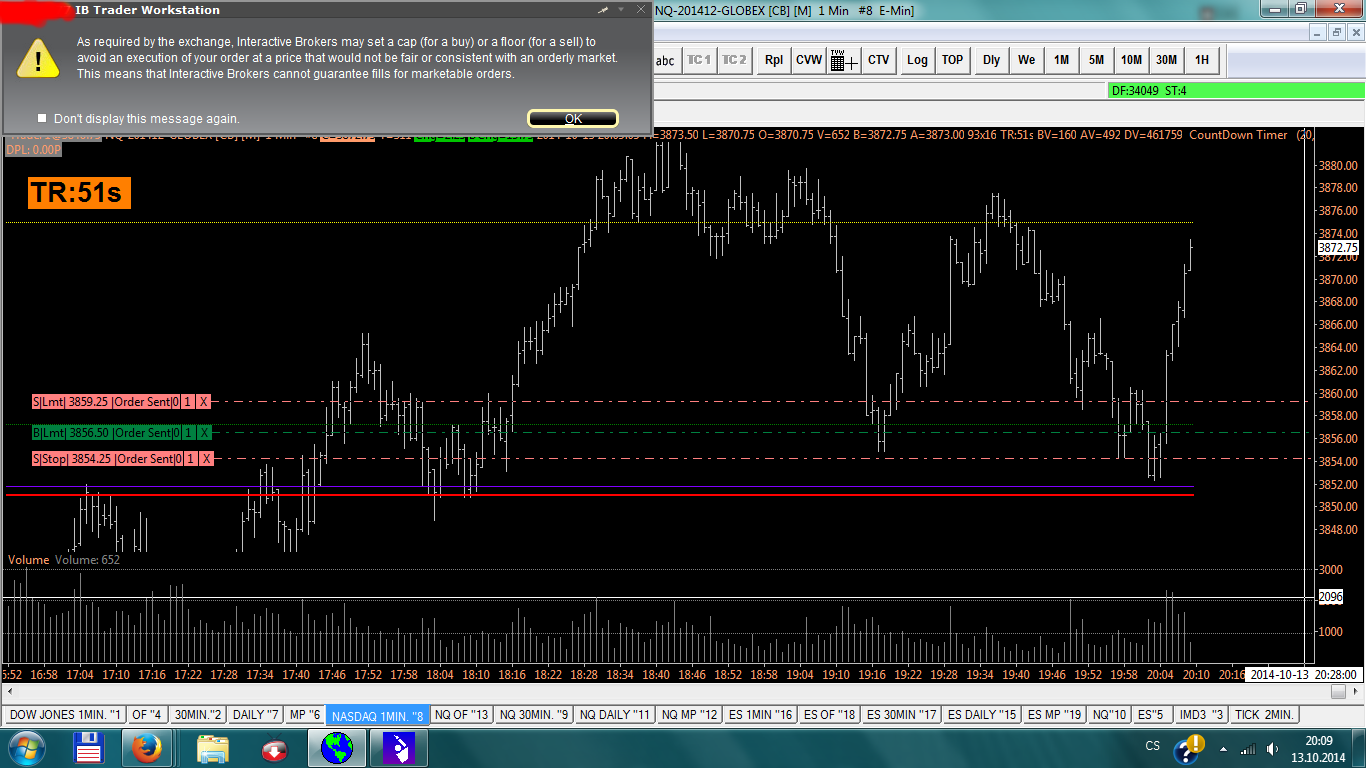The height and width of the screenshot is (768, 1366).
Task: Open the floppy disk taskbar icon
Action: click(x=91, y=748)
